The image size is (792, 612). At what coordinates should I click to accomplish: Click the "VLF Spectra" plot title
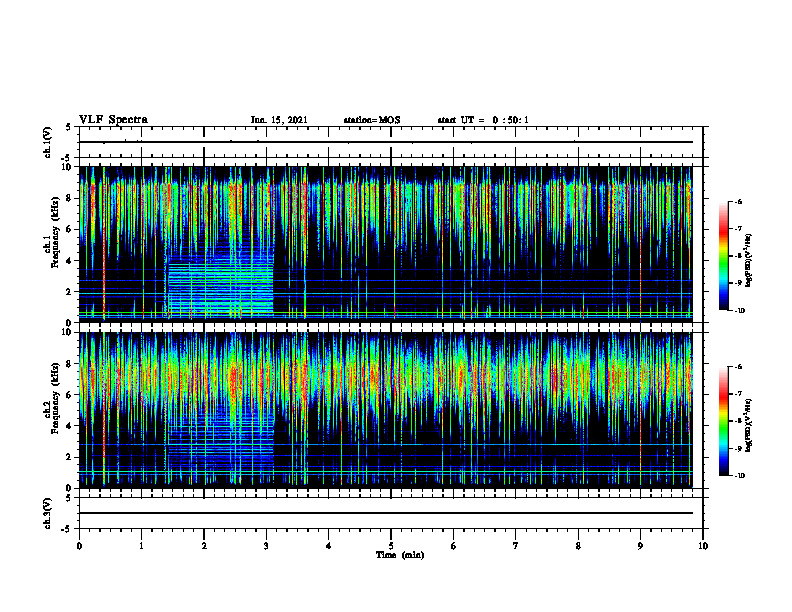coord(113,120)
